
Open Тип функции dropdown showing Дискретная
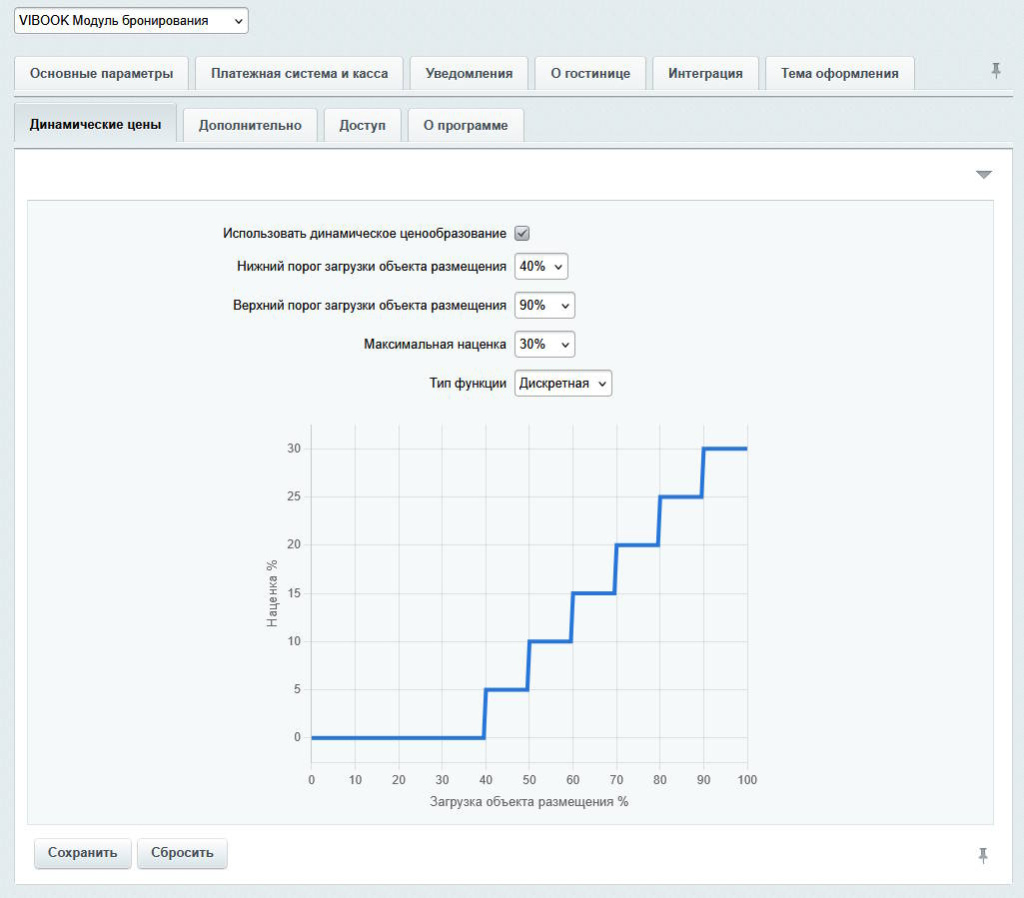click(563, 383)
